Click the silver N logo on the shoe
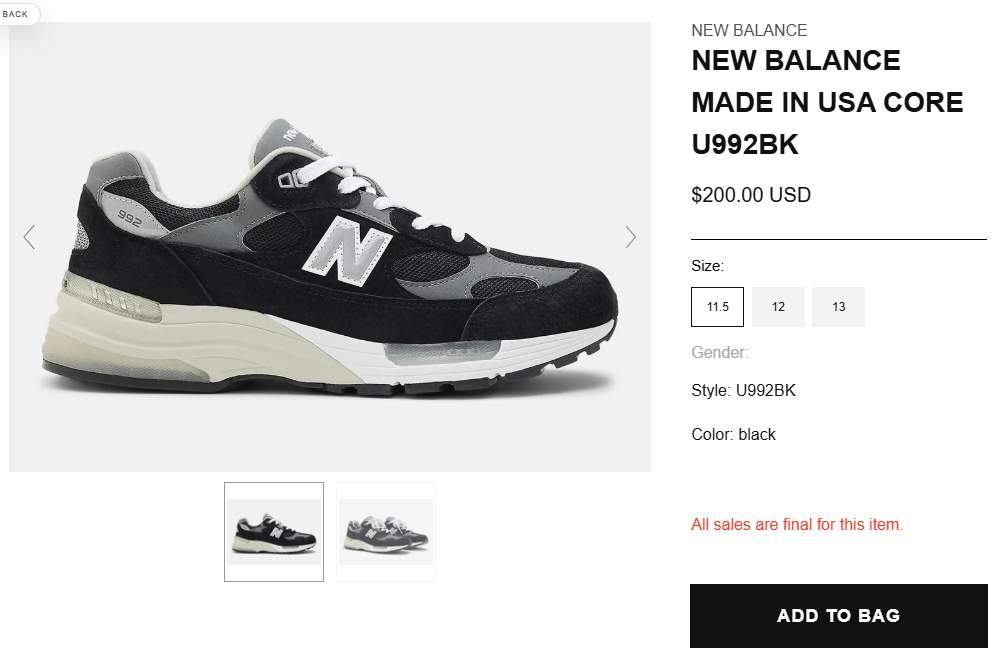 [348, 251]
